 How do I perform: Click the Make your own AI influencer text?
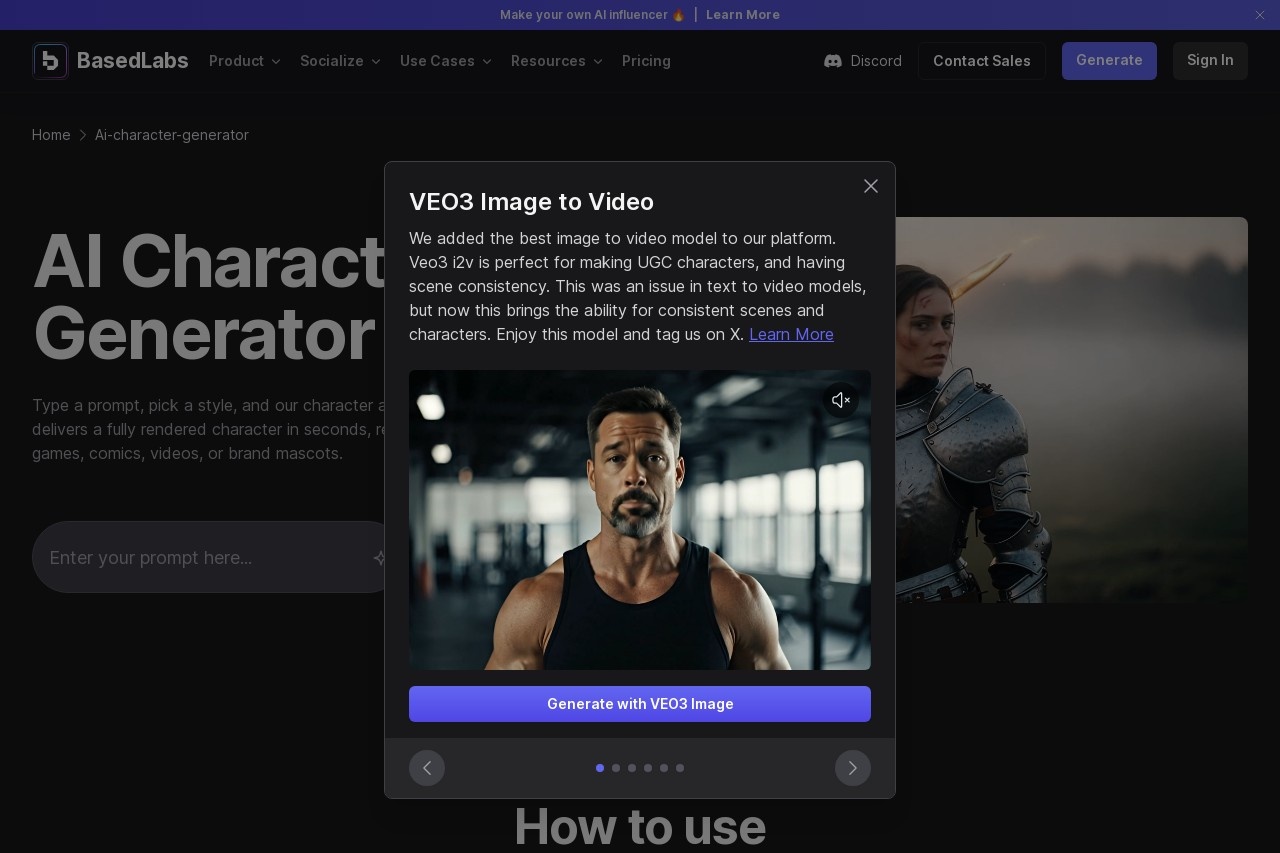[592, 15]
